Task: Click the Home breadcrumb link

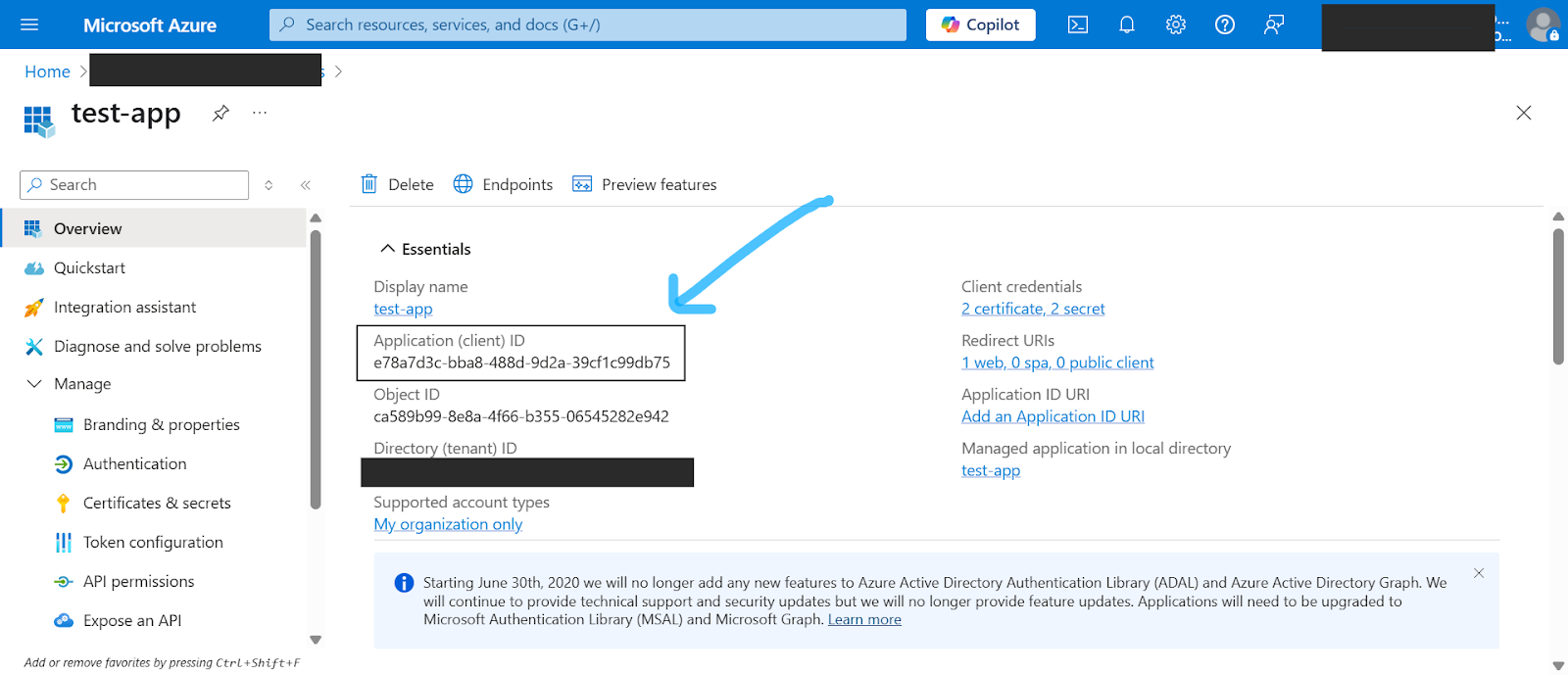Action: point(47,72)
